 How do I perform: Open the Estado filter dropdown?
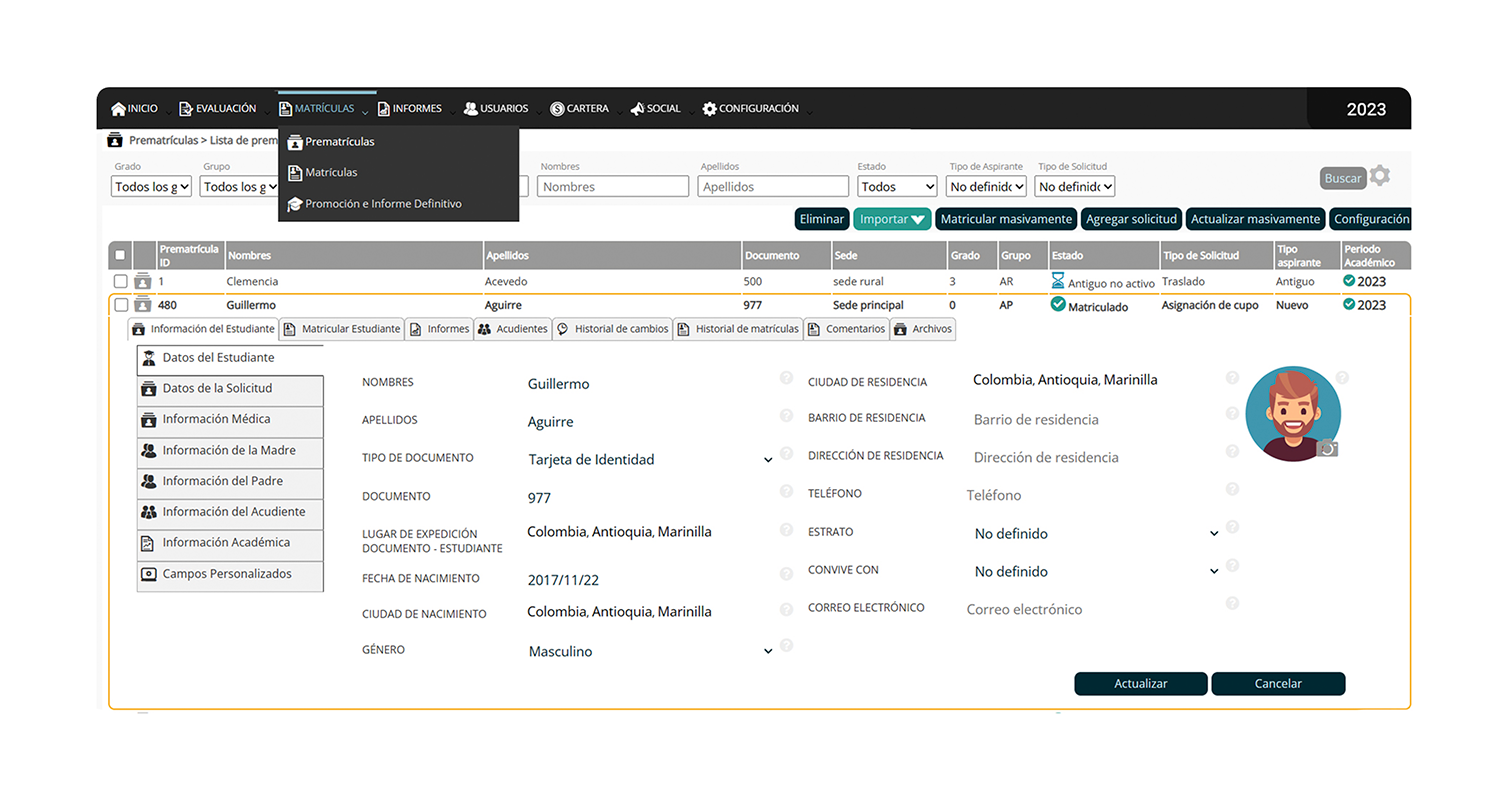click(897, 187)
